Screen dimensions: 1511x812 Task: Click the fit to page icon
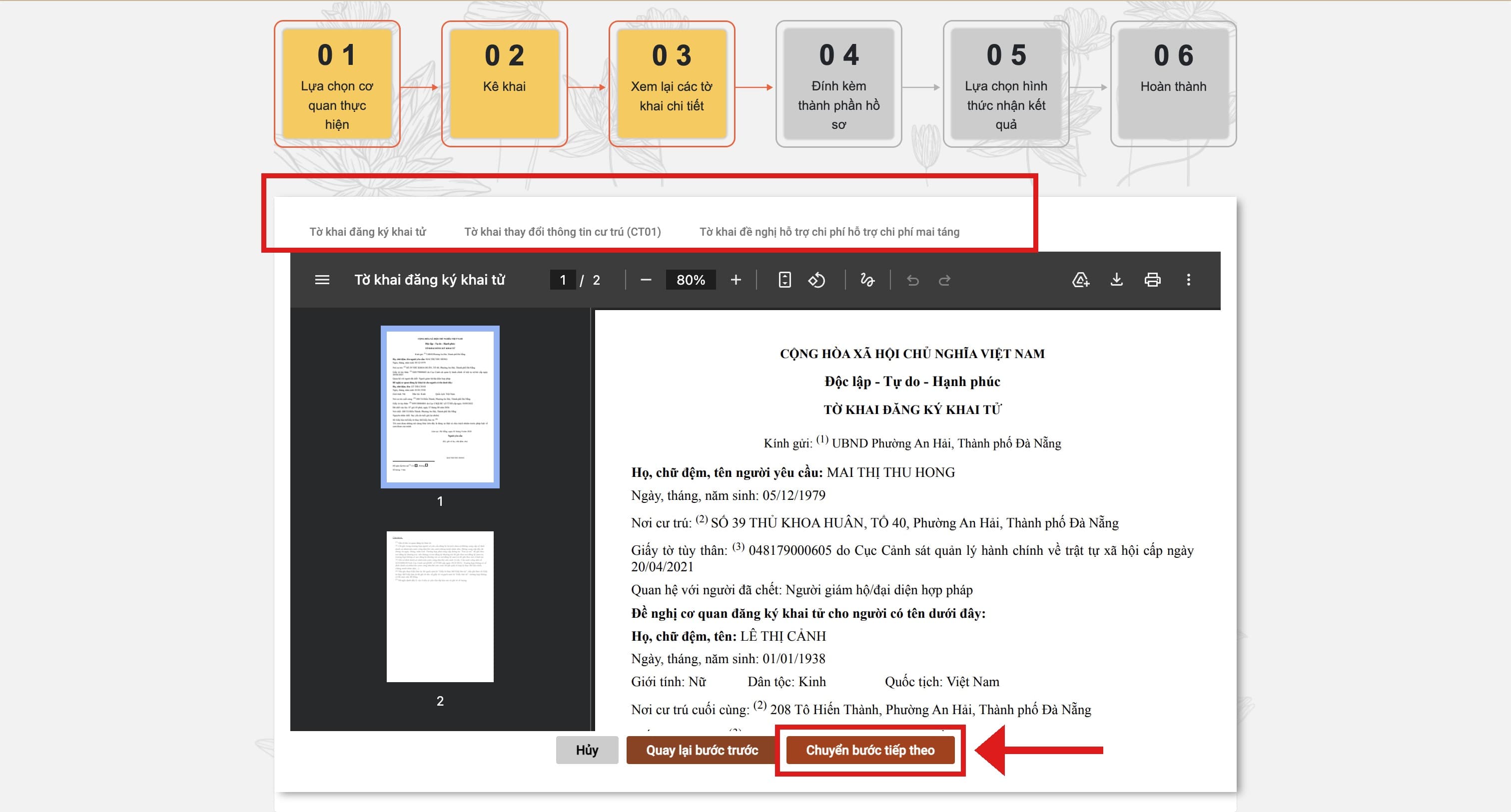(784, 280)
